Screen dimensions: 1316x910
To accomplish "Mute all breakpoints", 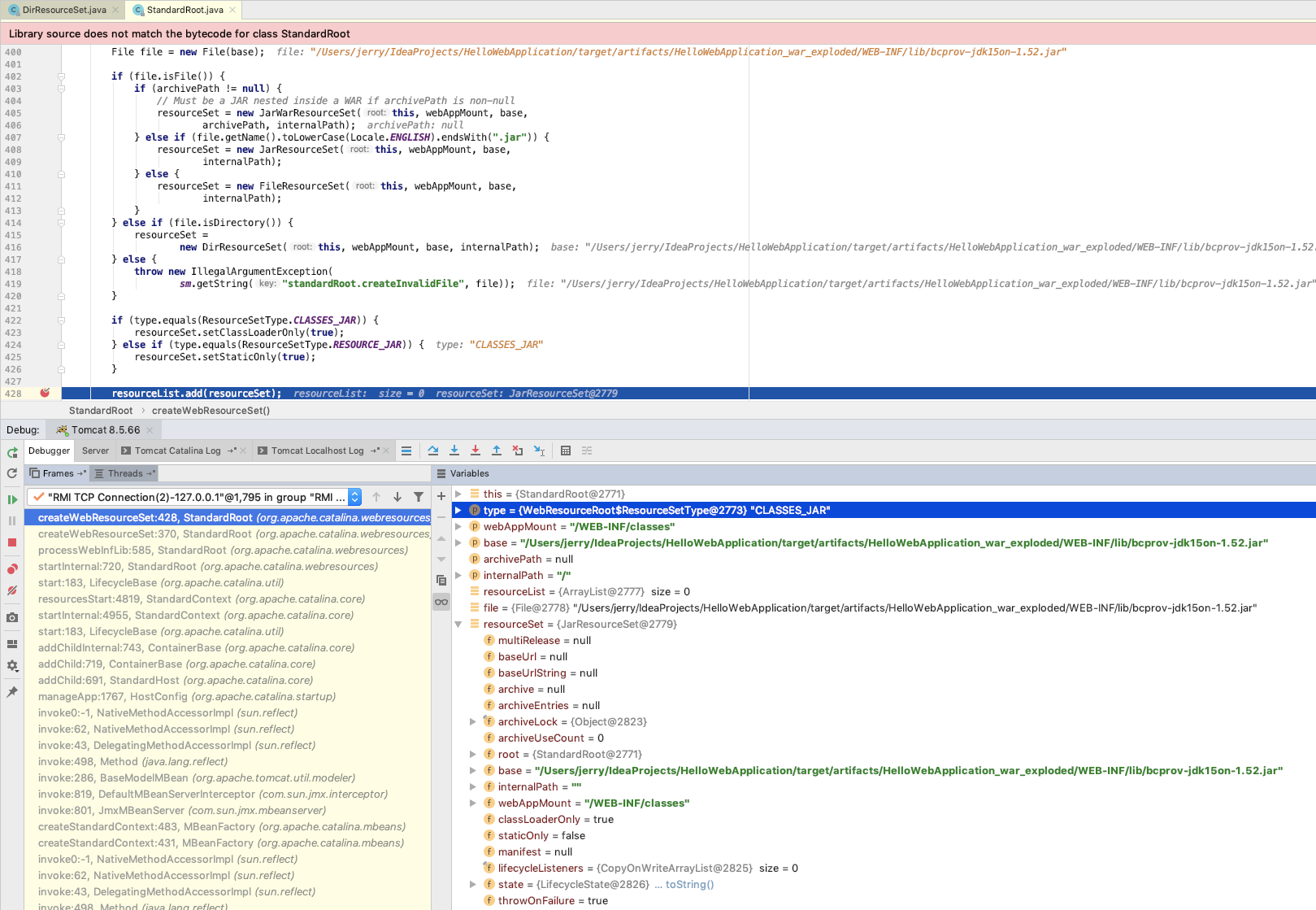I will pyautogui.click(x=12, y=590).
